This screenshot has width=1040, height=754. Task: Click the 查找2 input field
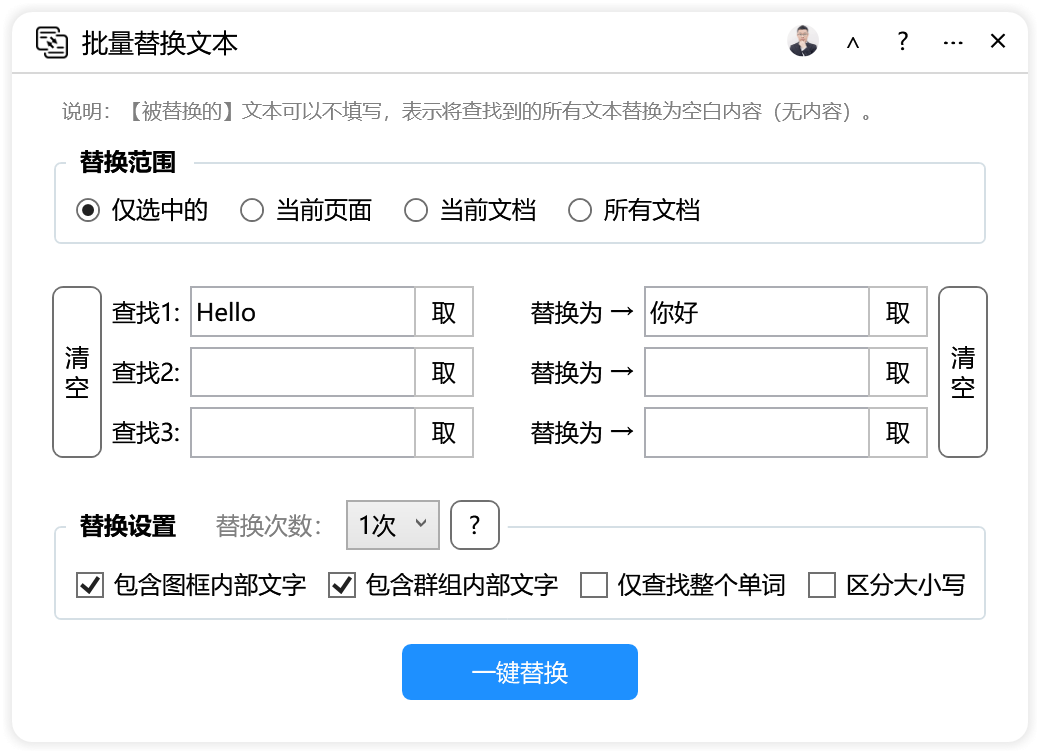[302, 373]
